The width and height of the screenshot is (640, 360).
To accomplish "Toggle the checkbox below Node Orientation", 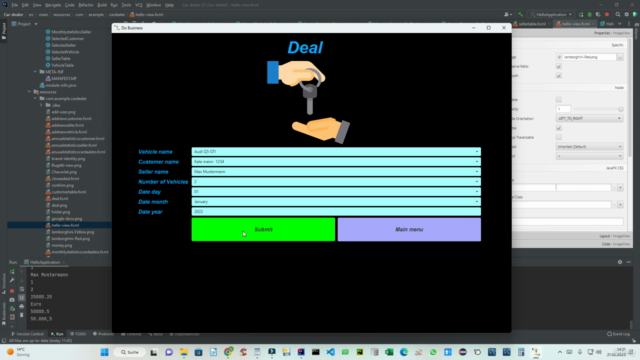I will click(x=559, y=128).
